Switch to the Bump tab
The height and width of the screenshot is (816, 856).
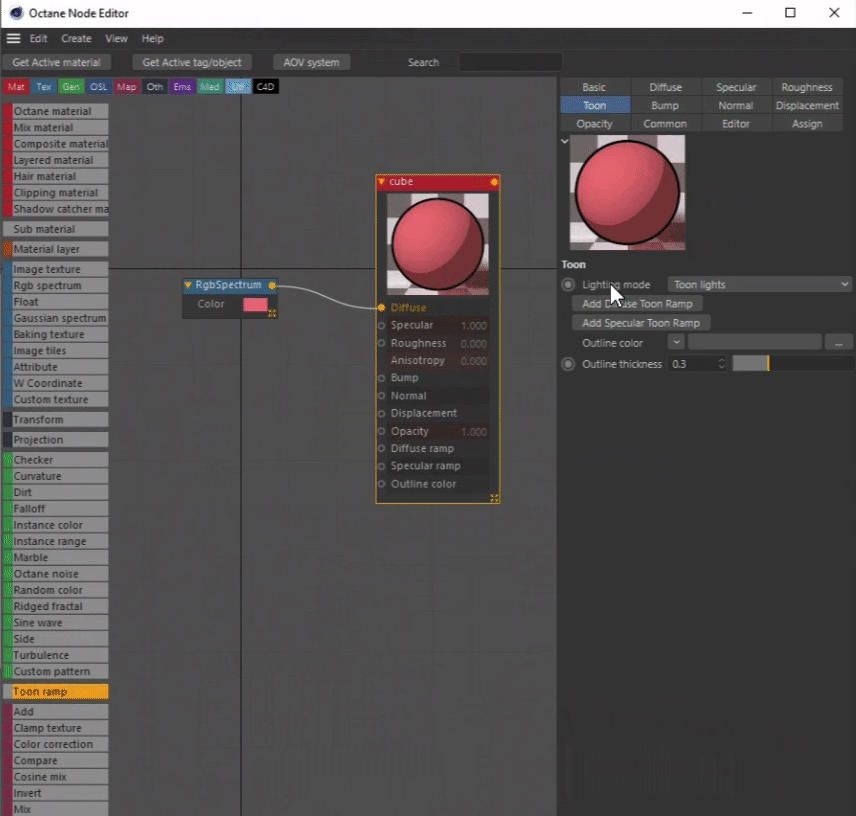[x=665, y=105]
